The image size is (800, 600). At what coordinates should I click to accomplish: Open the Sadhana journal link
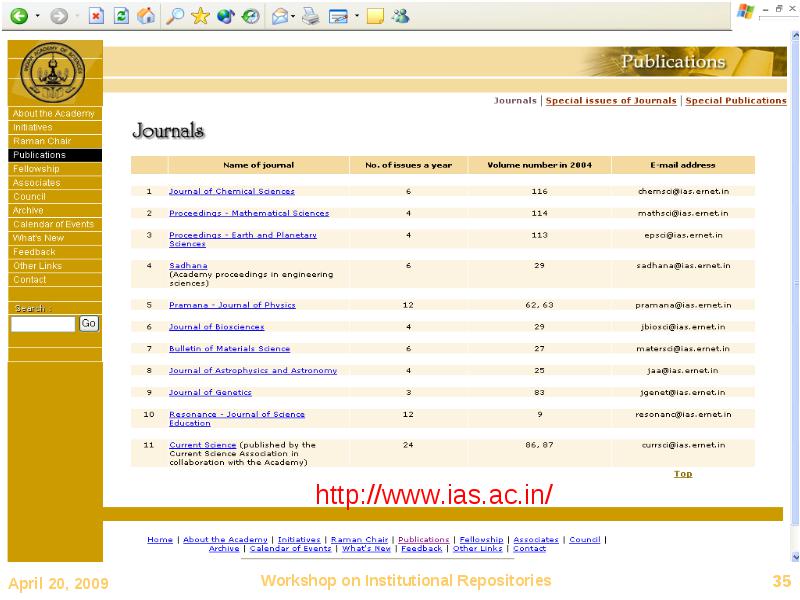(188, 265)
